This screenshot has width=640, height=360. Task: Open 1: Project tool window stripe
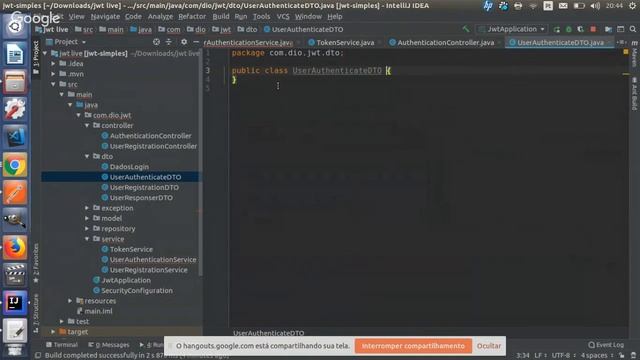tap(36, 57)
